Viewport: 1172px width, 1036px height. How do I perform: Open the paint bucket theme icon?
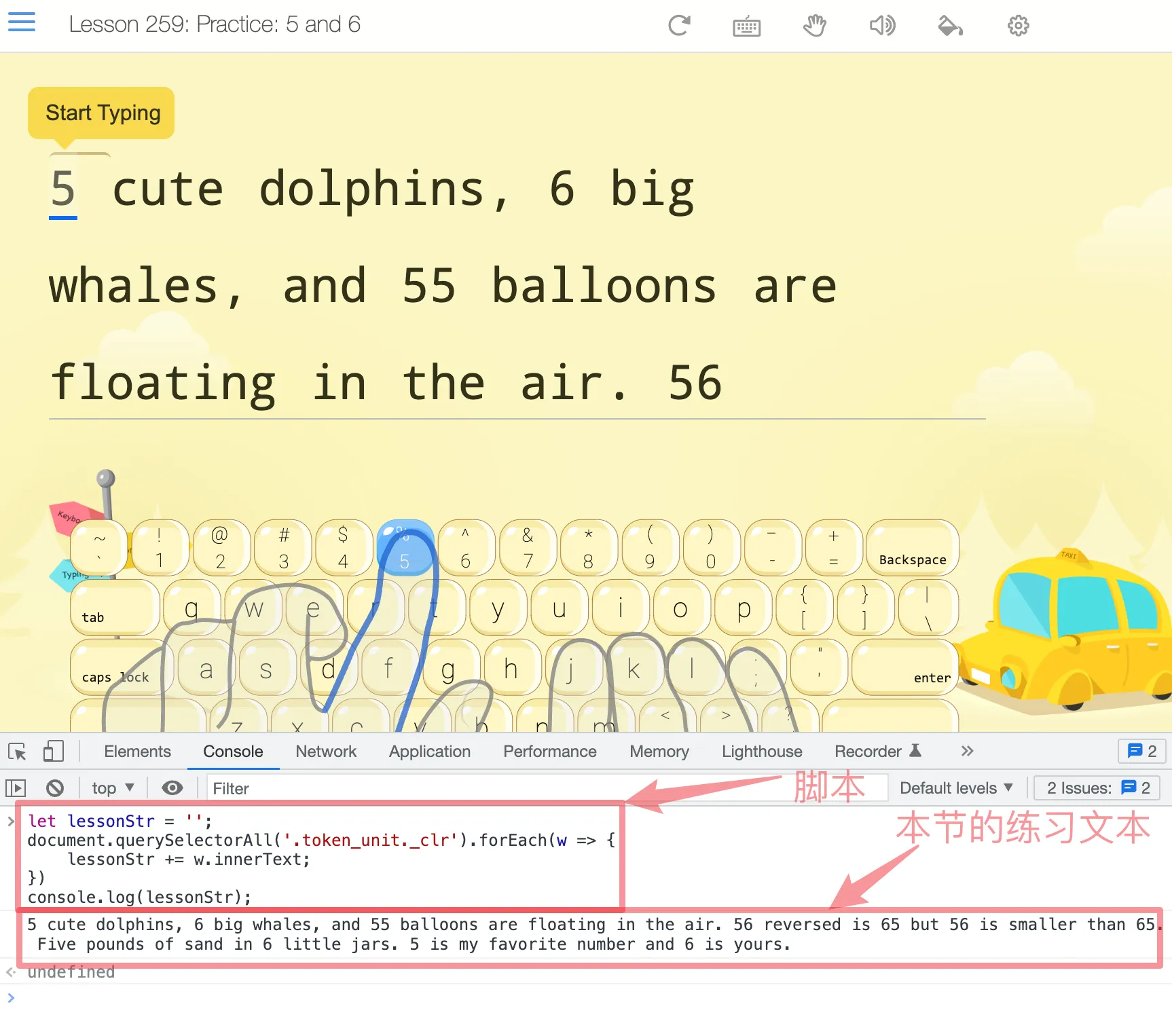click(950, 26)
